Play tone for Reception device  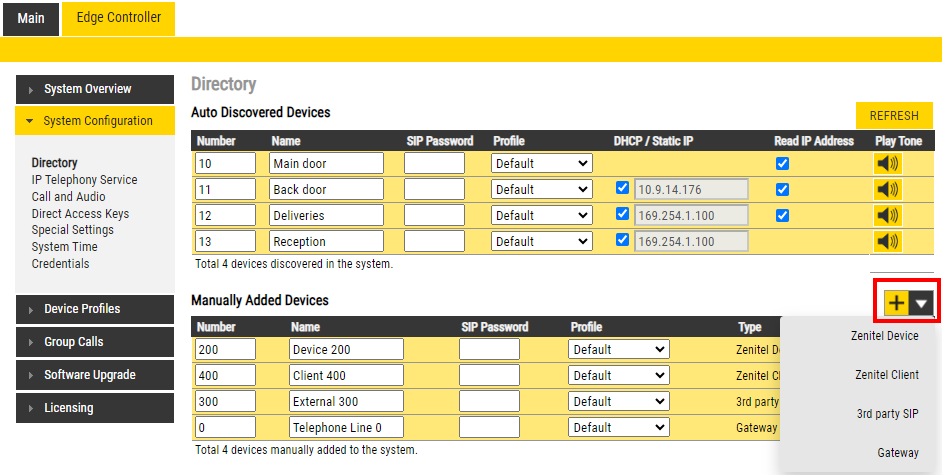click(x=887, y=241)
